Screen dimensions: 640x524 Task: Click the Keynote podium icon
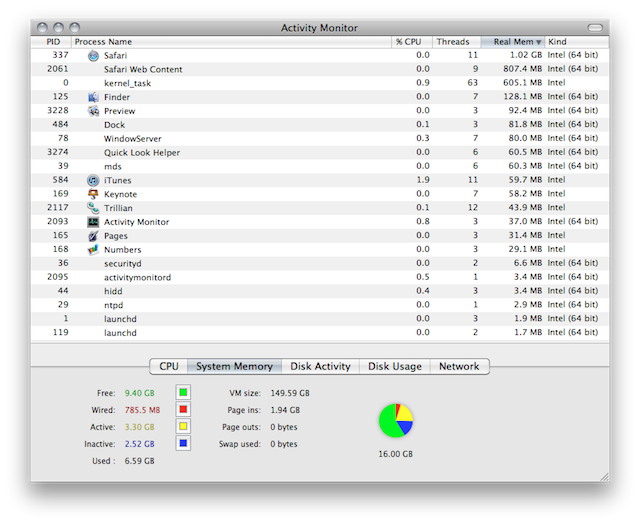[93, 194]
